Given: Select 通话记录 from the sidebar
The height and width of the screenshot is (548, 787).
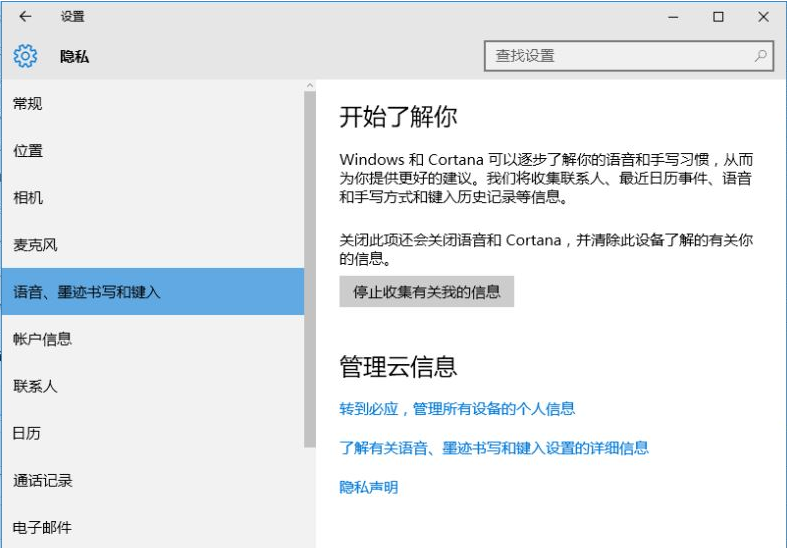Looking at the screenshot, I should coord(42,480).
